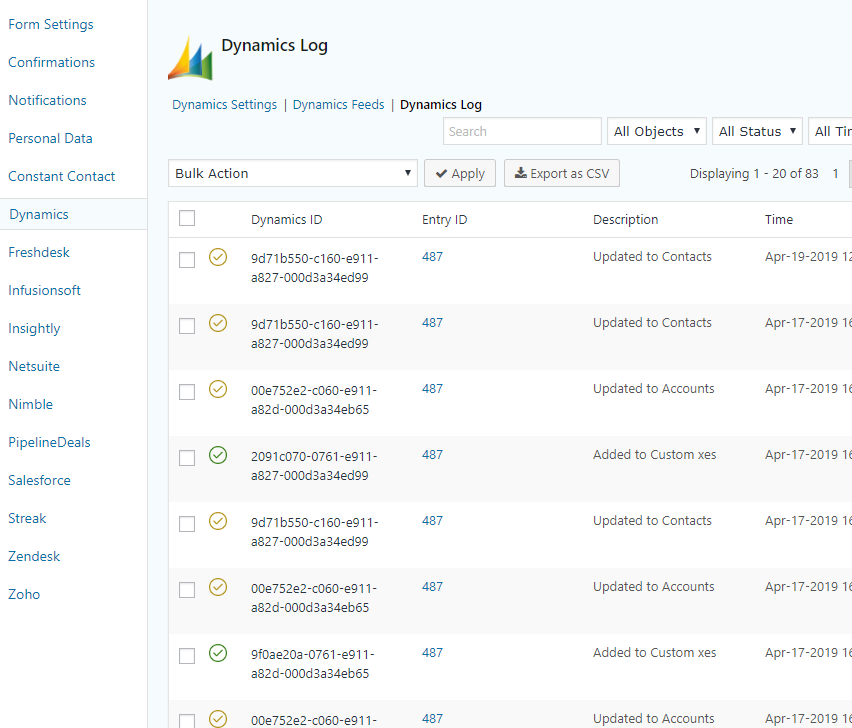Click the Dynamics logo icon
852x728 pixels.
(x=190, y=58)
